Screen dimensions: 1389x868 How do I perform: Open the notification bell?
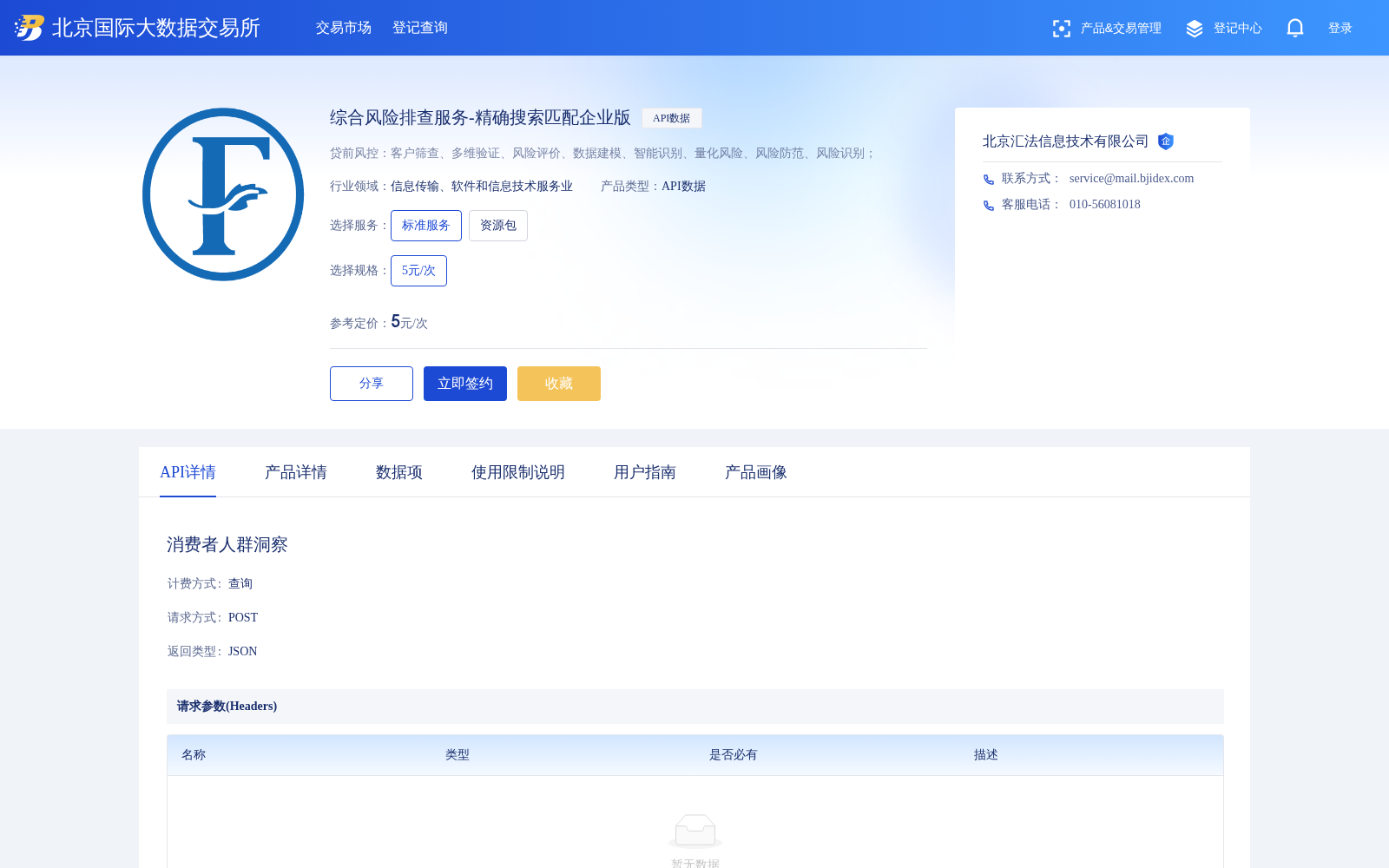click(1295, 29)
